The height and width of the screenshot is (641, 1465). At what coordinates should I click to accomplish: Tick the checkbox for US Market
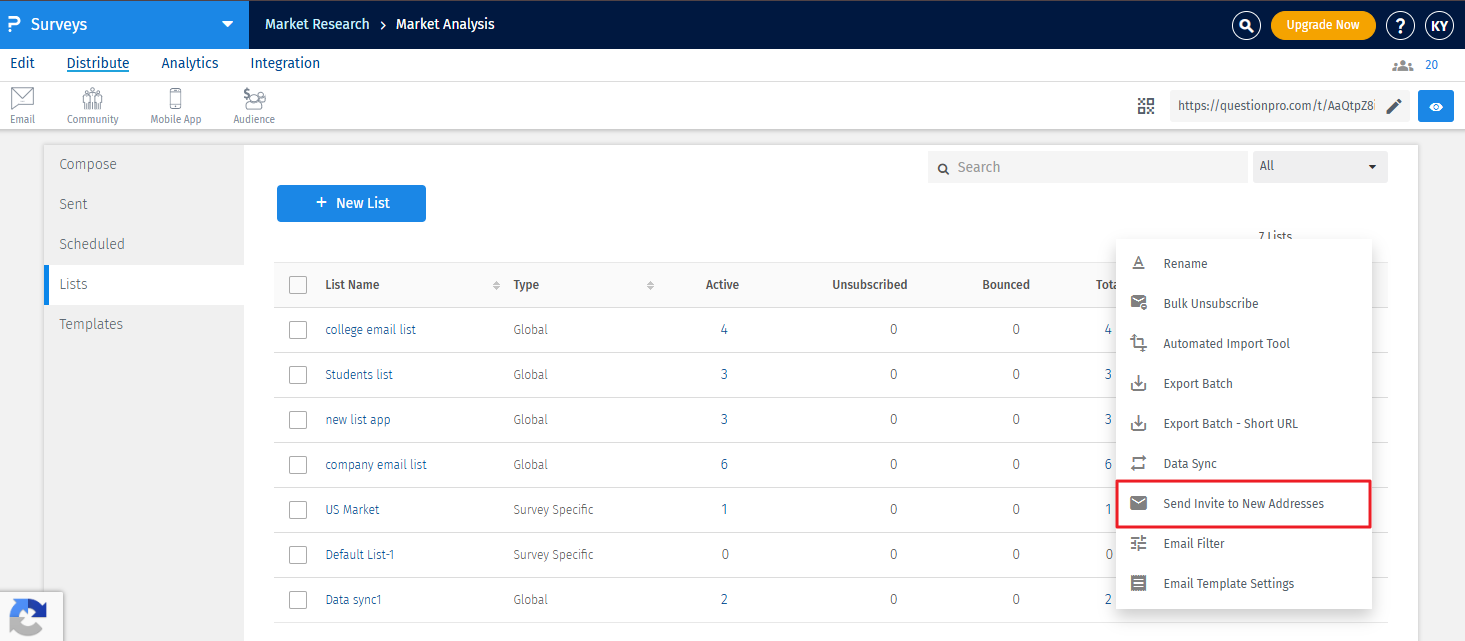298,510
